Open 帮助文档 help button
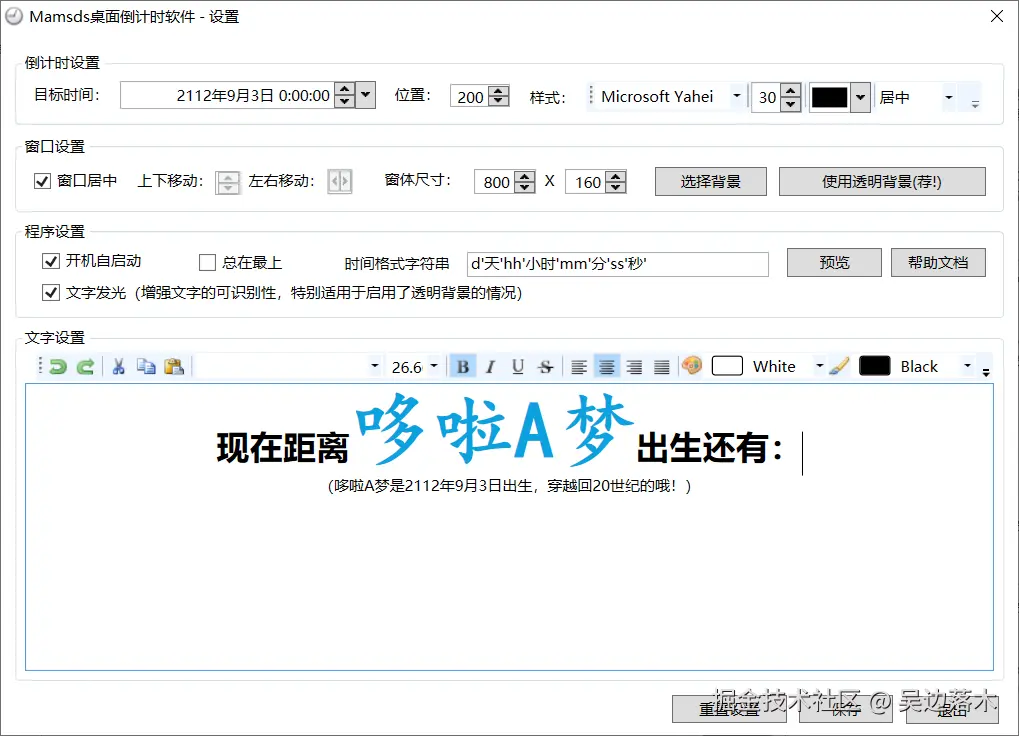 point(938,262)
